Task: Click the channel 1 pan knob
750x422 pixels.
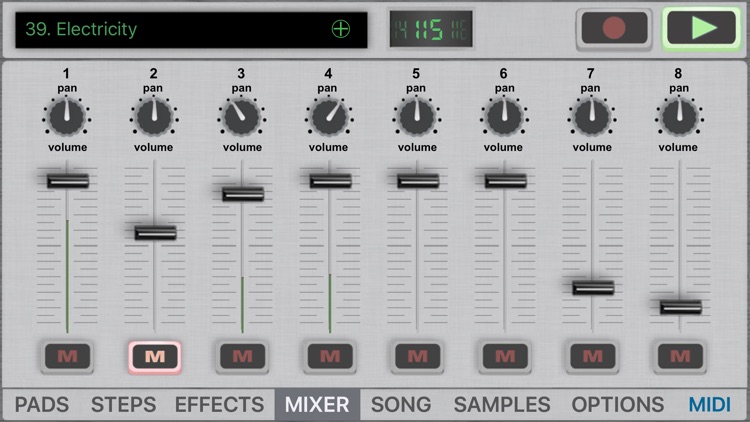Action: (x=67, y=116)
